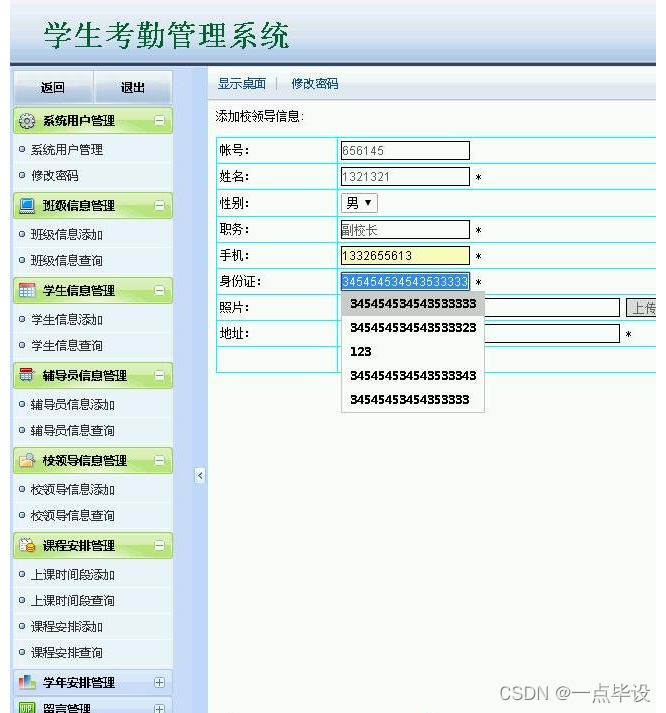
Task: Click the 职务 input field
Action: coord(405,230)
